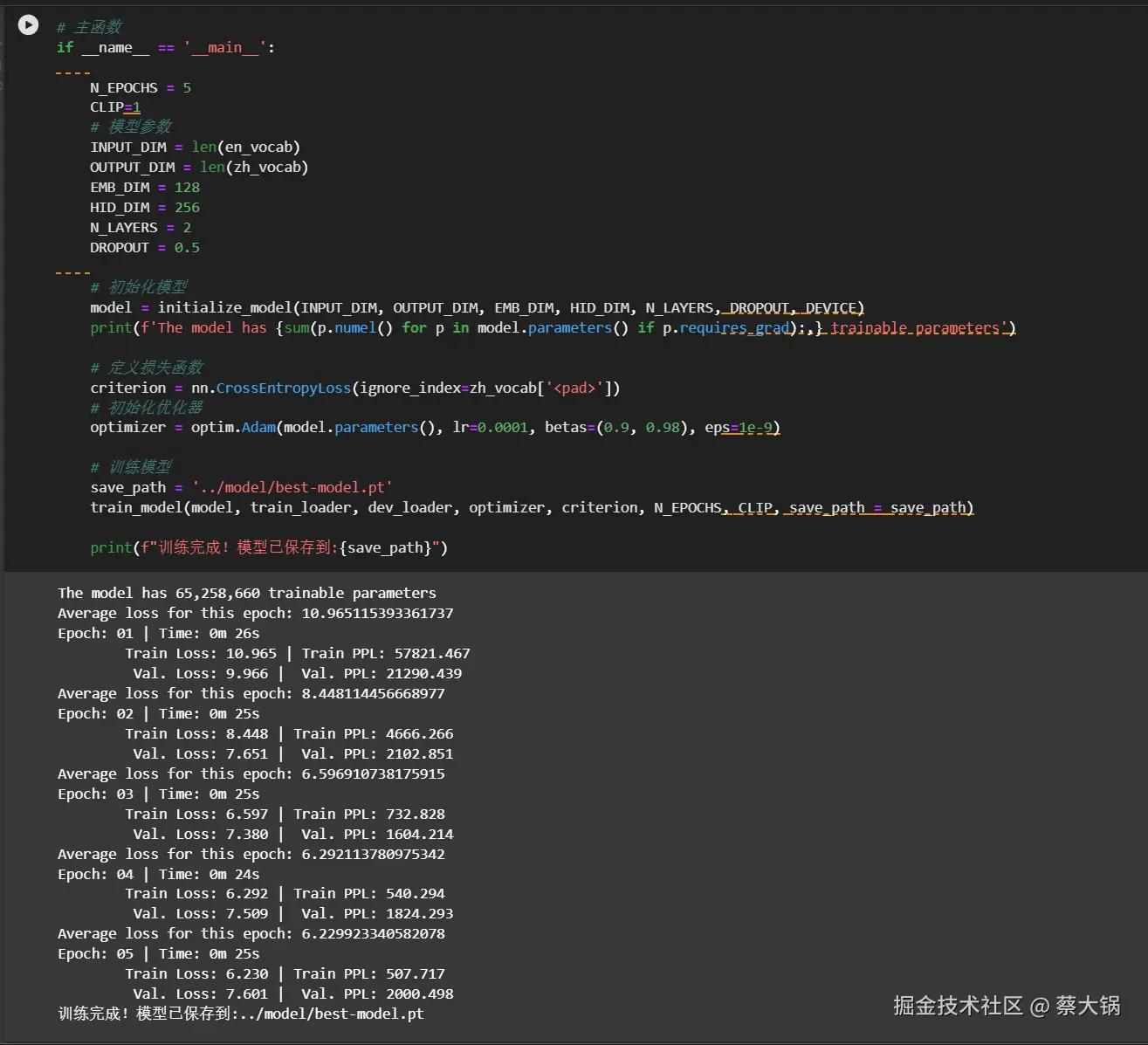Screen dimensions: 1148x1045
Task: Click 'Val. Loss: 7.380' output line
Action: (x=293, y=835)
